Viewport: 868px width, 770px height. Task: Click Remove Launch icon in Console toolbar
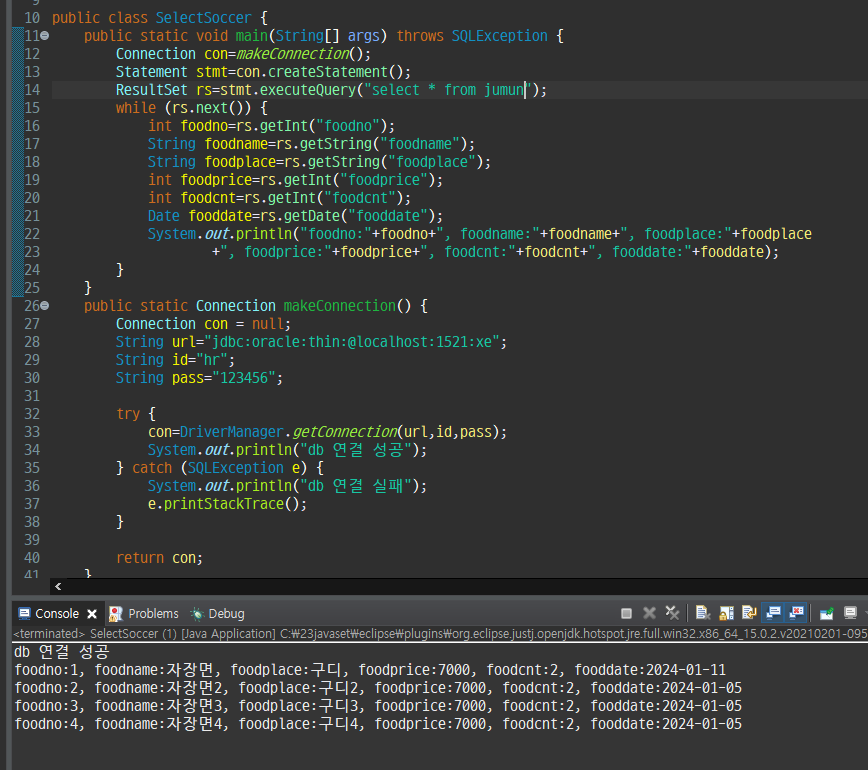649,613
